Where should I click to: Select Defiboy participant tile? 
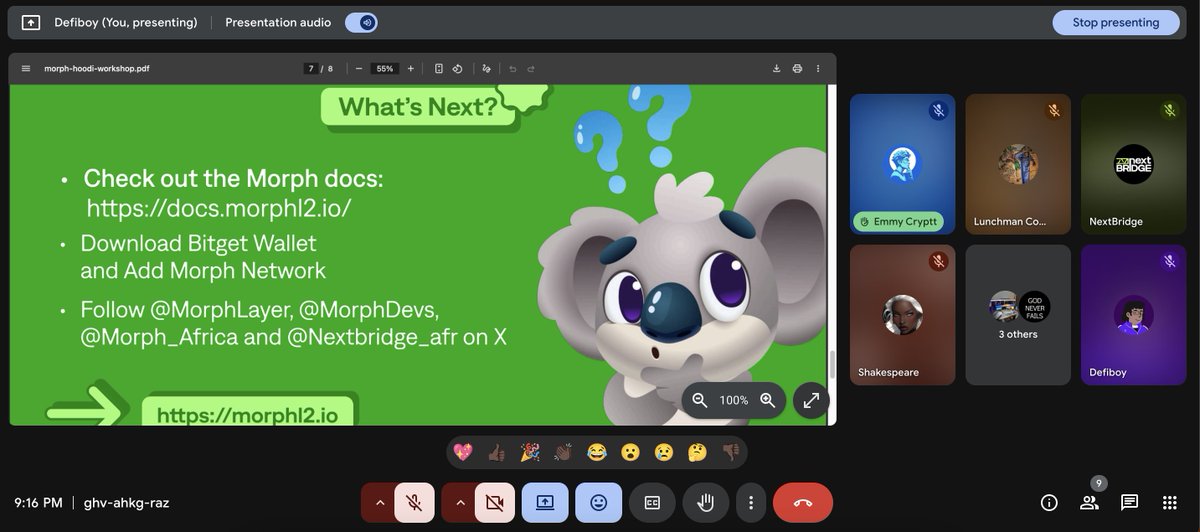[1133, 315]
